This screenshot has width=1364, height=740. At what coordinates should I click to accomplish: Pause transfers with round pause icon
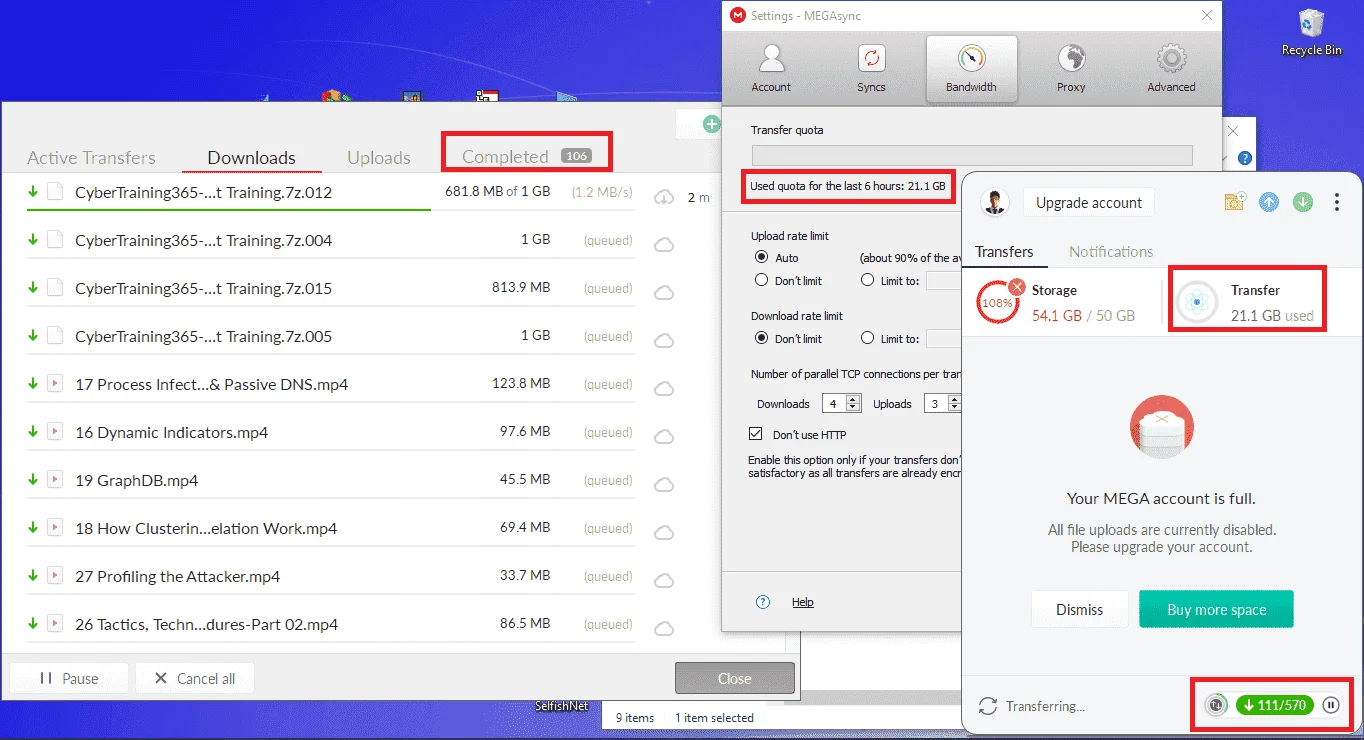coord(1331,705)
